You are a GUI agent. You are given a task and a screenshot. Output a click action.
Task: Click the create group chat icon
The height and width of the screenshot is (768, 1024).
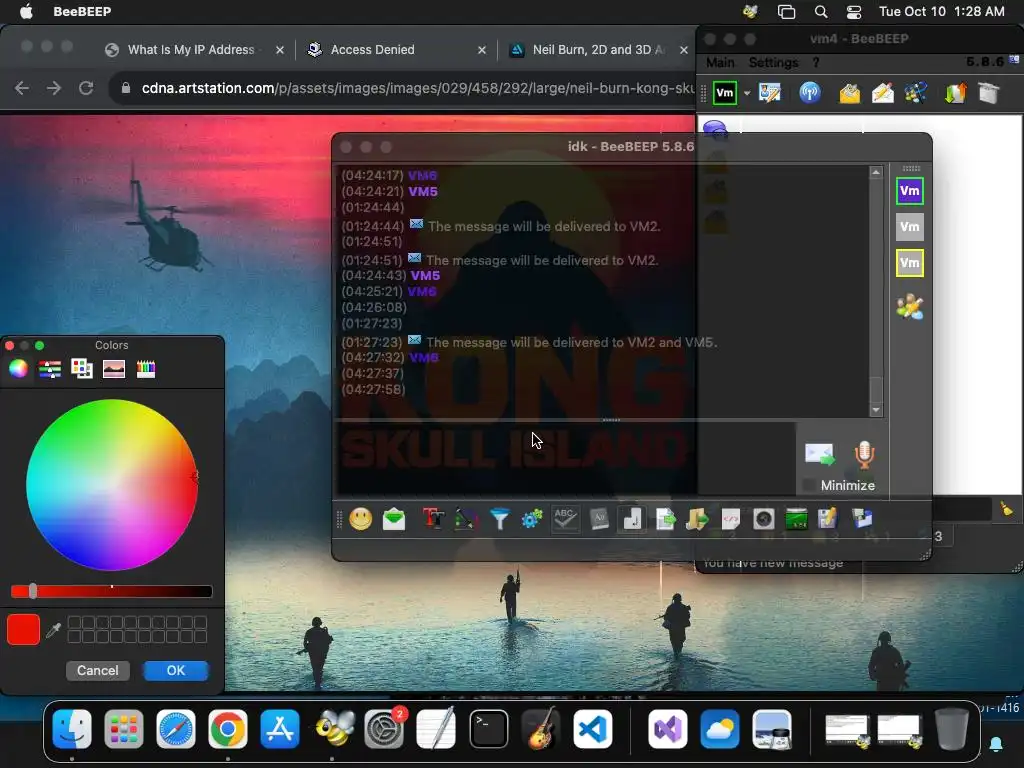[x=916, y=93]
